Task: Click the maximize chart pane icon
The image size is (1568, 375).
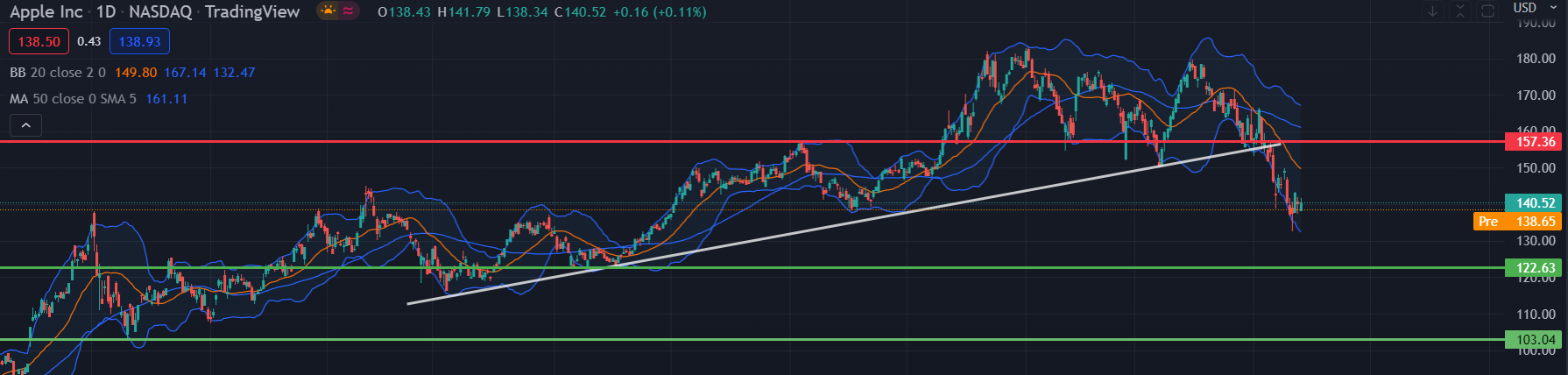Action: (x=1488, y=11)
